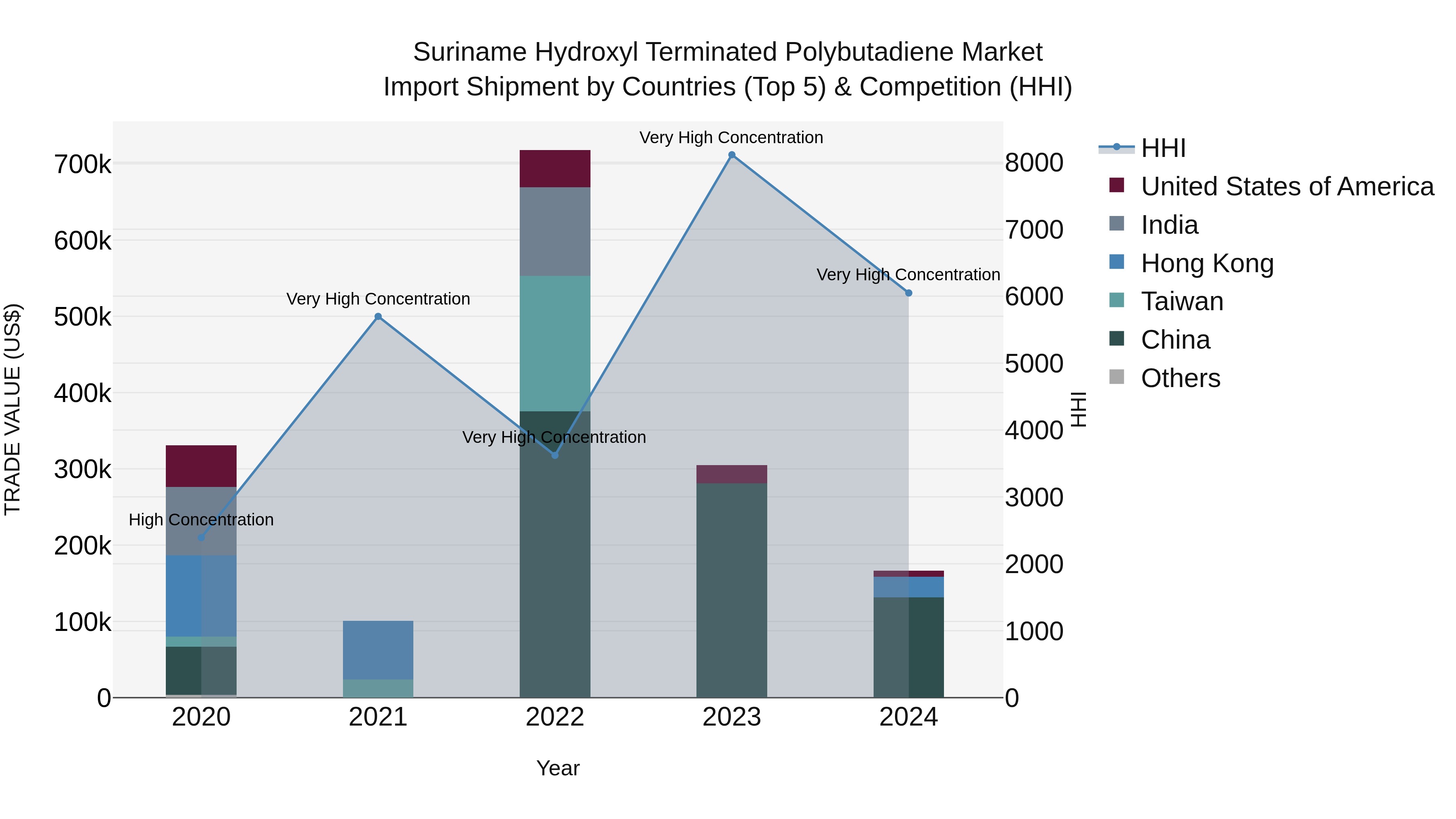Click the 300k left-axis tick label
The height and width of the screenshot is (819, 1456).
tap(83, 469)
